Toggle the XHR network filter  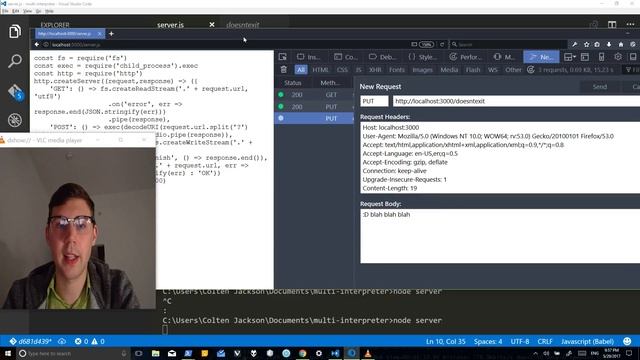pyautogui.click(x=375, y=70)
